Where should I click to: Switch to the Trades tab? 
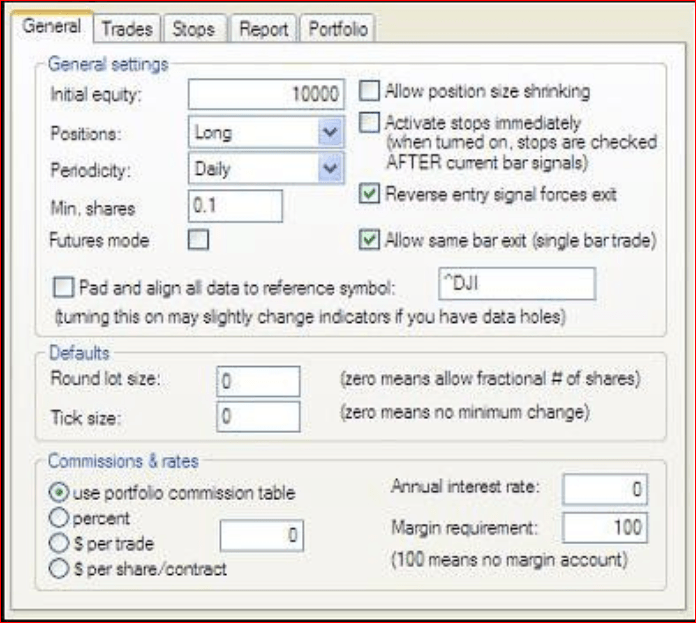[x=125, y=29]
